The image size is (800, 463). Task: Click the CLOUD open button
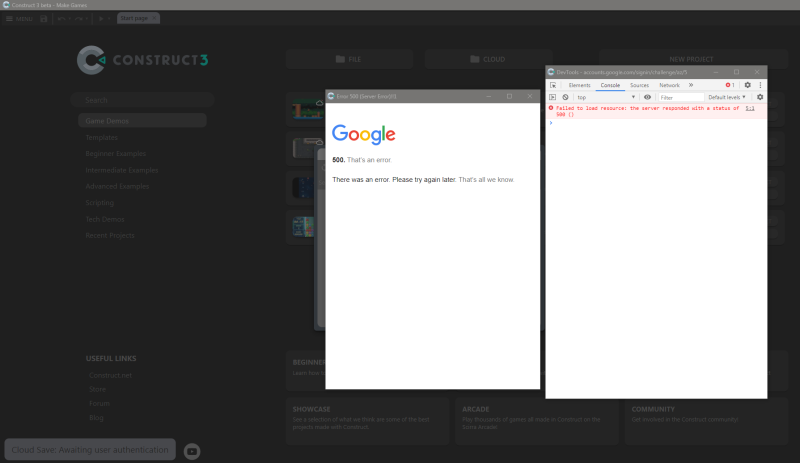(x=488, y=59)
